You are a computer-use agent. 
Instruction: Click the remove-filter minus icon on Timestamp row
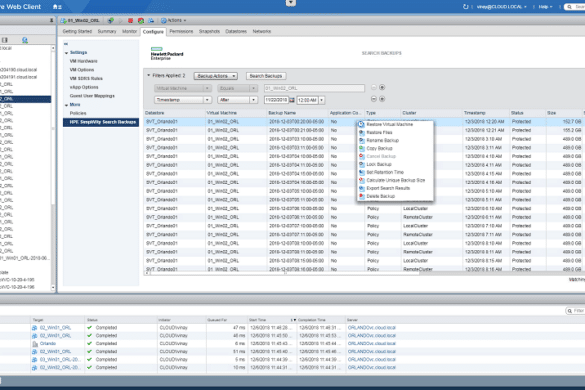click(374, 99)
